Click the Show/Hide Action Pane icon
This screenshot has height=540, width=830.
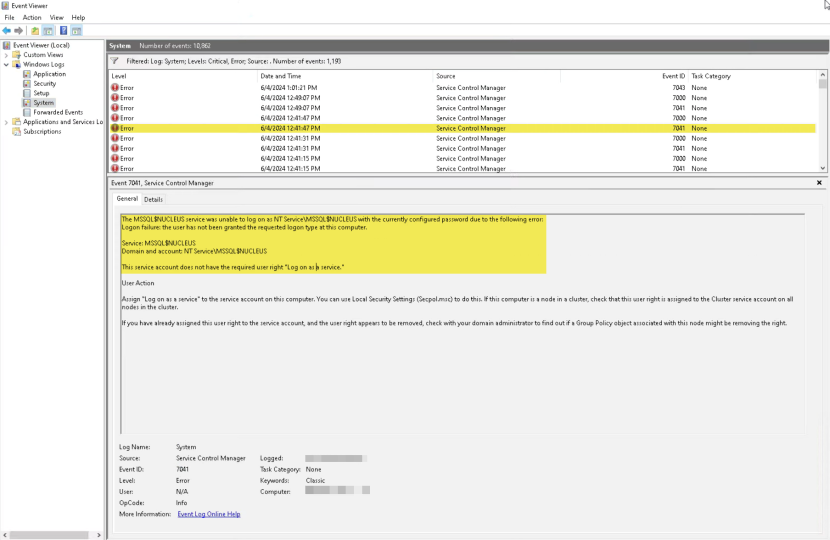[78, 31]
